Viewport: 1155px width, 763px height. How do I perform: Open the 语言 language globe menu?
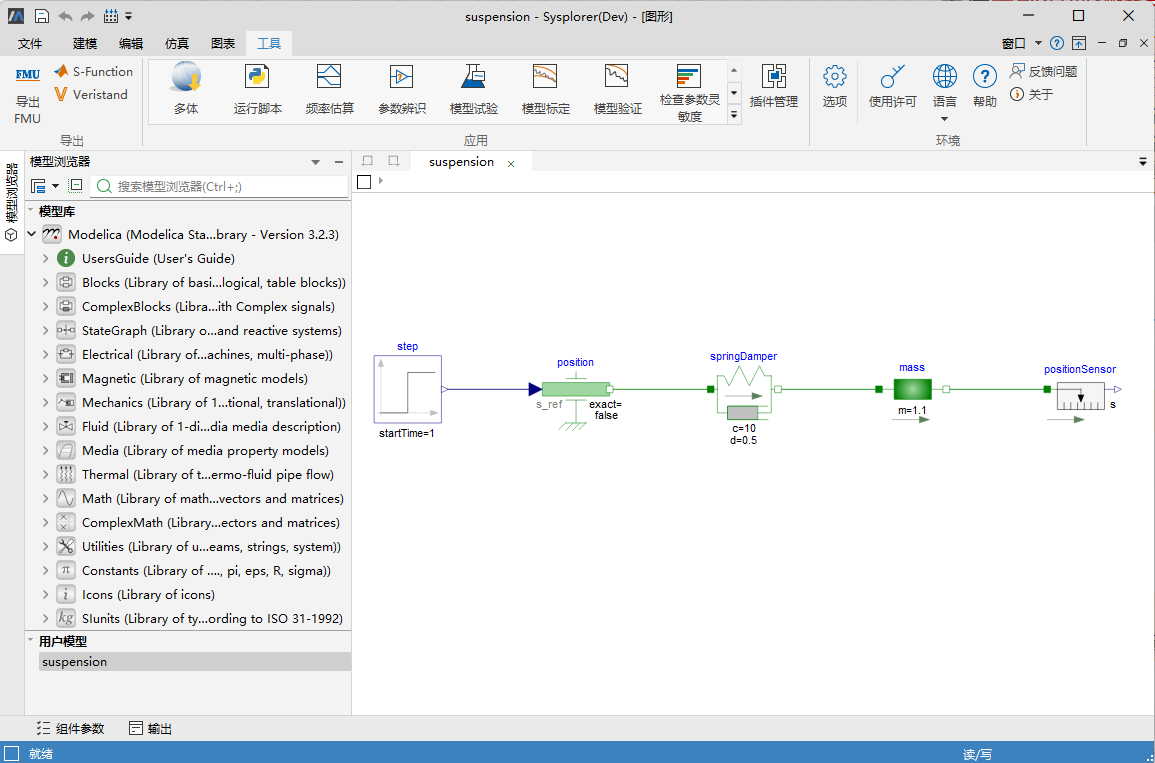click(944, 93)
